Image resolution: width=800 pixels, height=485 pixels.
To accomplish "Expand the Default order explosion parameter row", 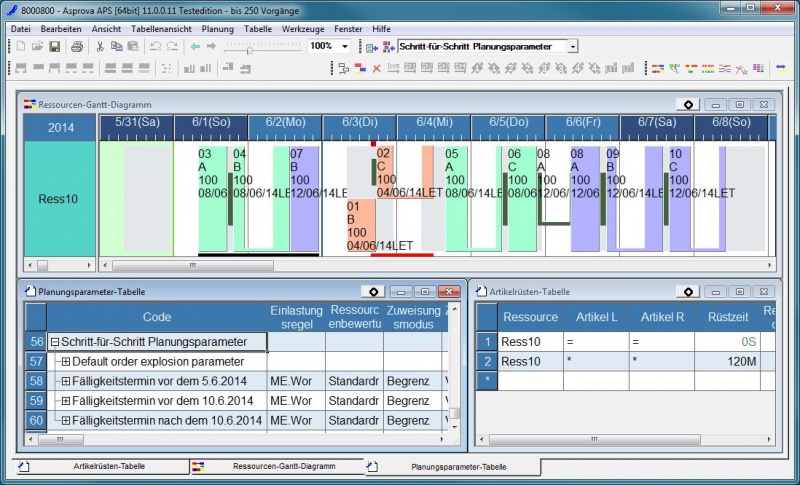I will coord(66,361).
